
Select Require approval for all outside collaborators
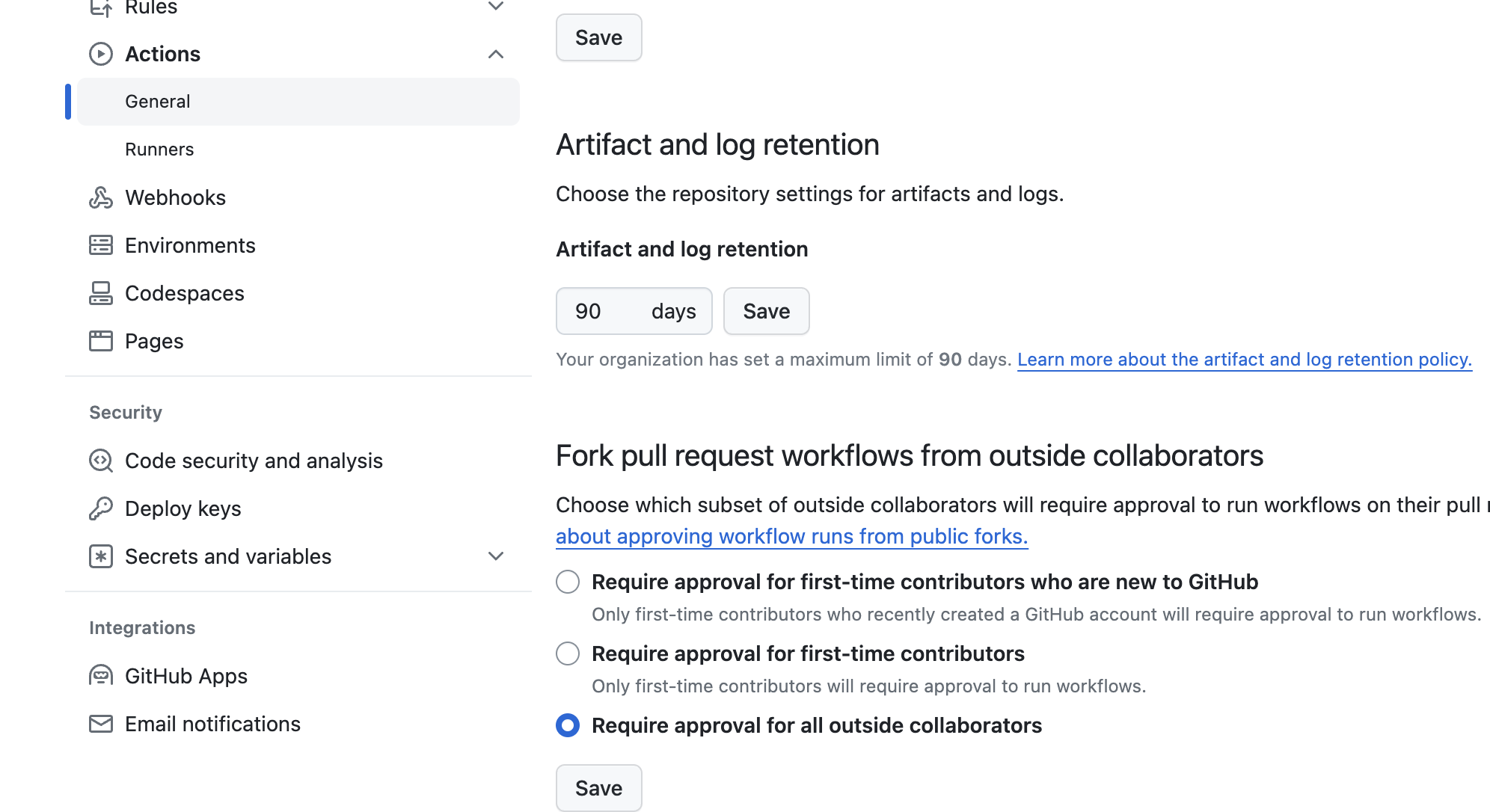(x=568, y=725)
